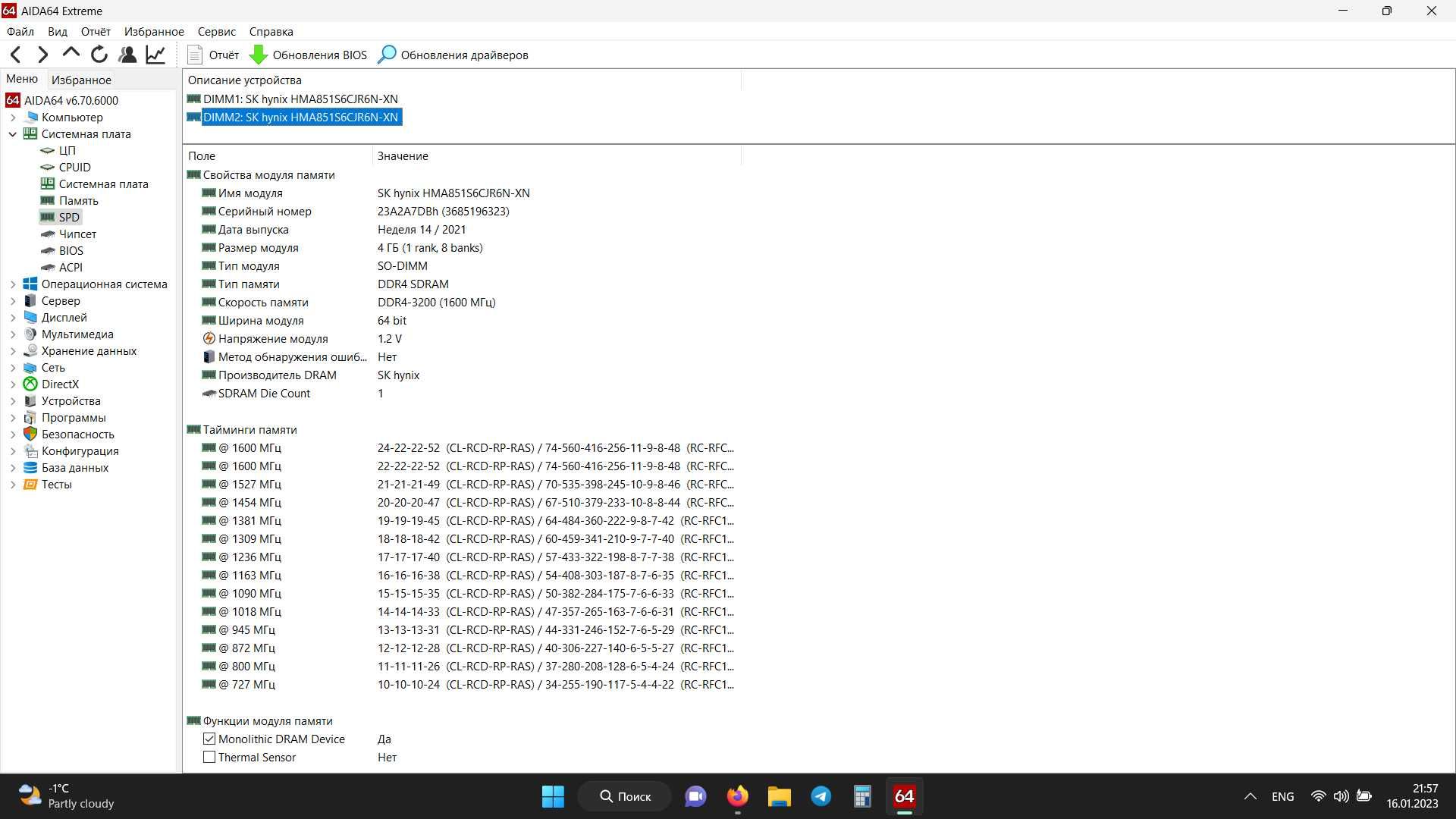Screen dimensions: 1456x819
Task: Click the Поле column header
Action: click(x=278, y=155)
